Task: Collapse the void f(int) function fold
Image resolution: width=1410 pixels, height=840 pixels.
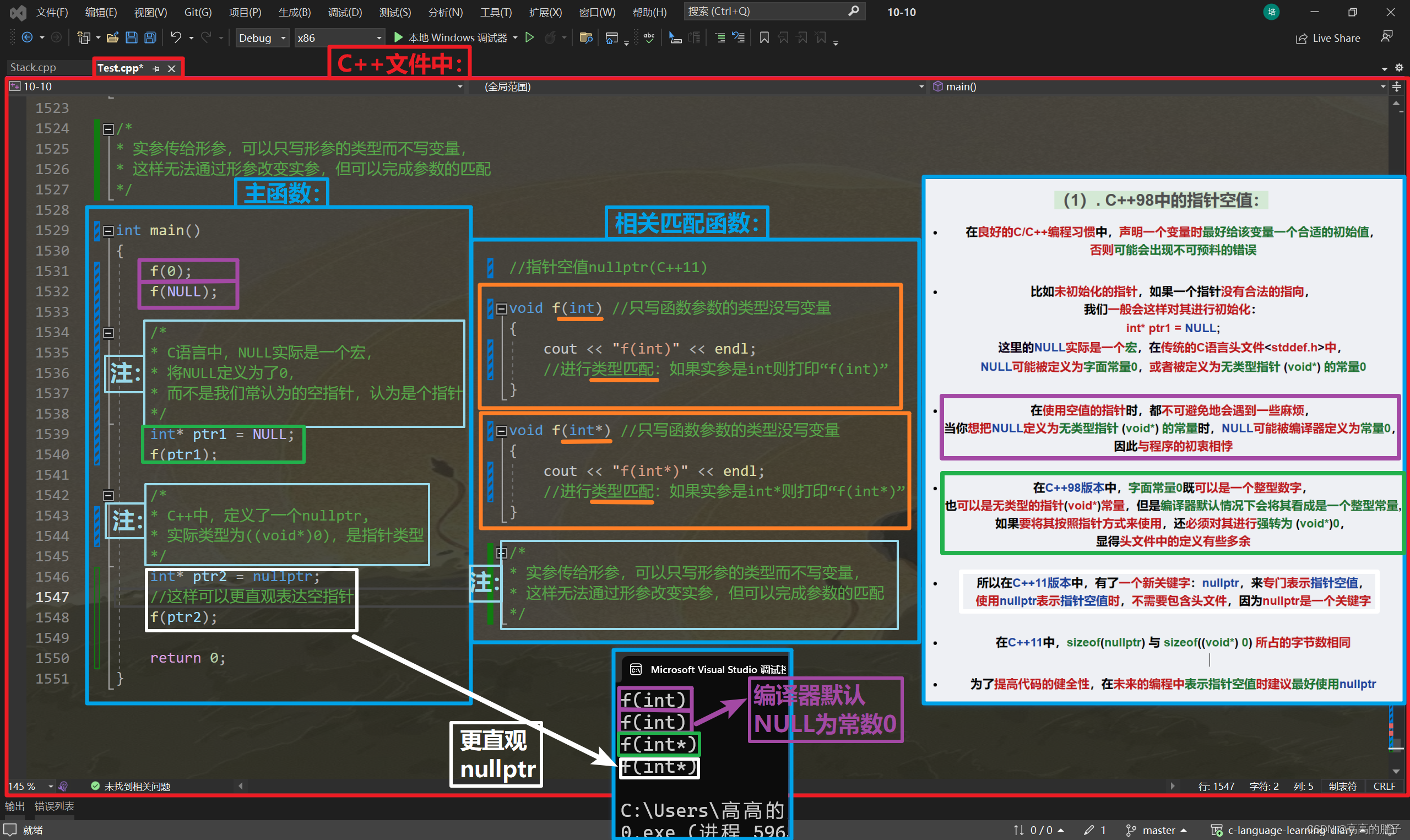Action: click(501, 309)
